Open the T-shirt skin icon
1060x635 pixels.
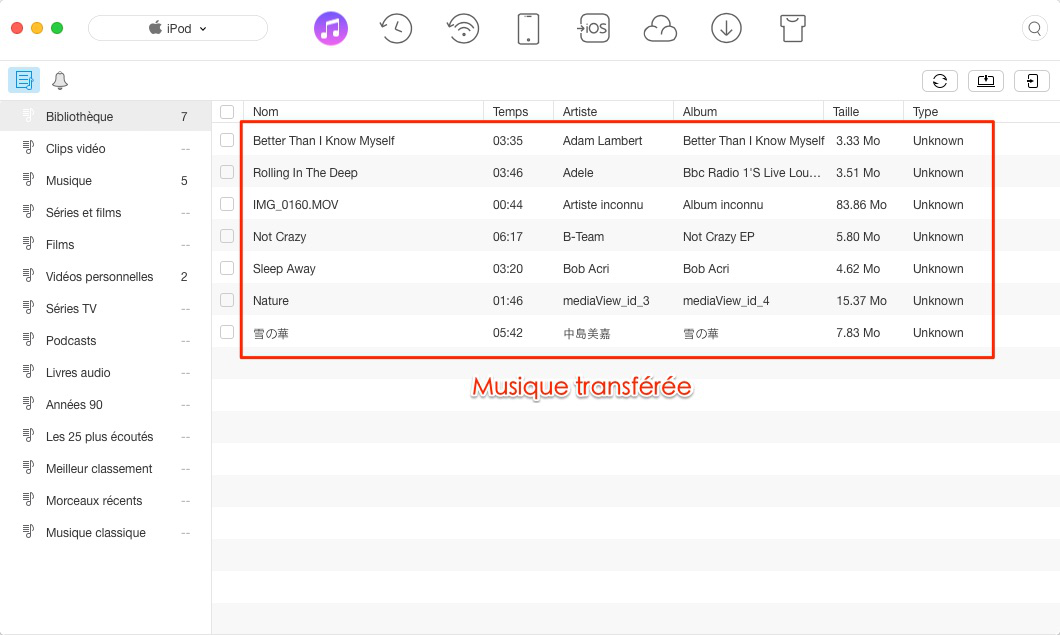click(x=792, y=28)
